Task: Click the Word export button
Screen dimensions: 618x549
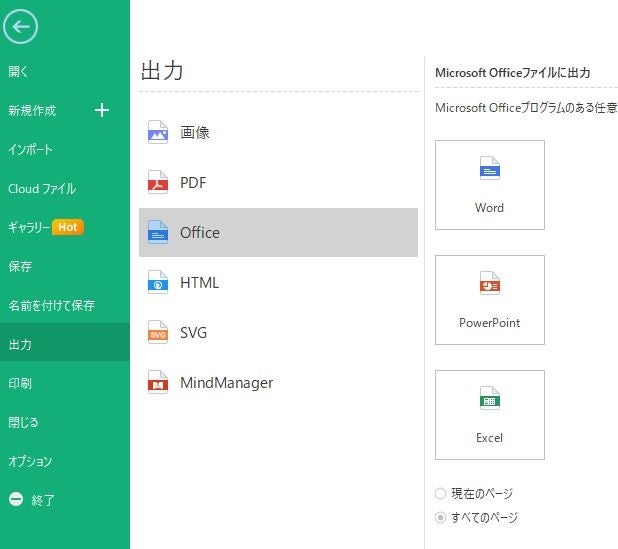Action: pos(490,185)
